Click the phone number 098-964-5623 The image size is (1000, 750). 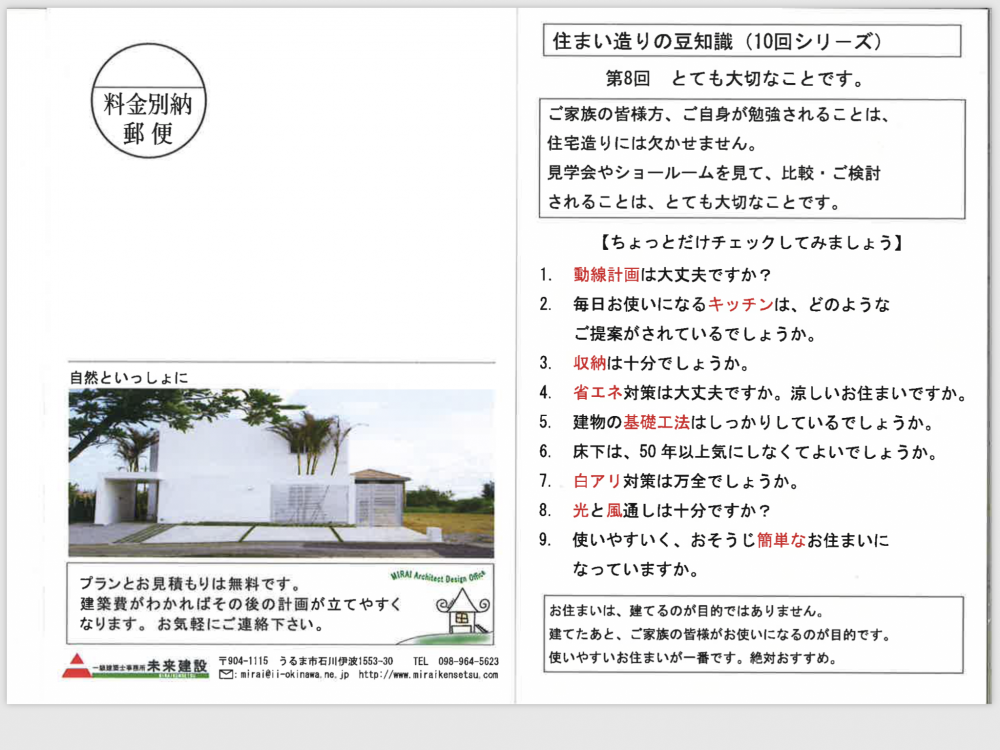[468, 661]
